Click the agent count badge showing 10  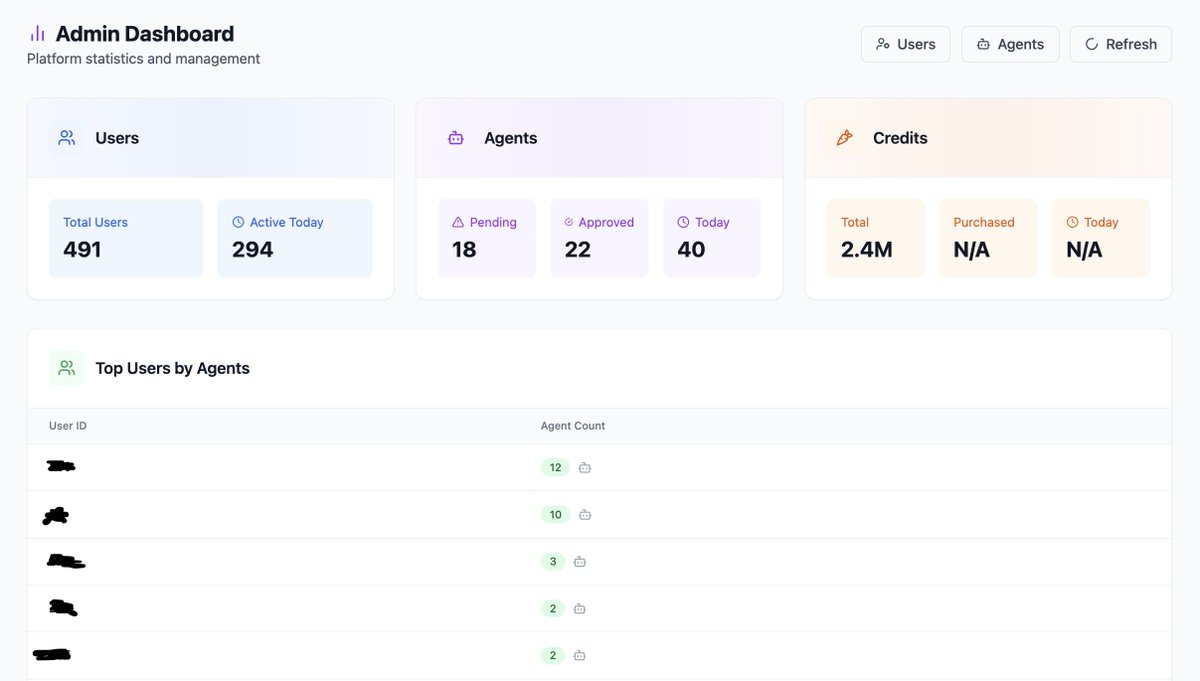point(555,515)
